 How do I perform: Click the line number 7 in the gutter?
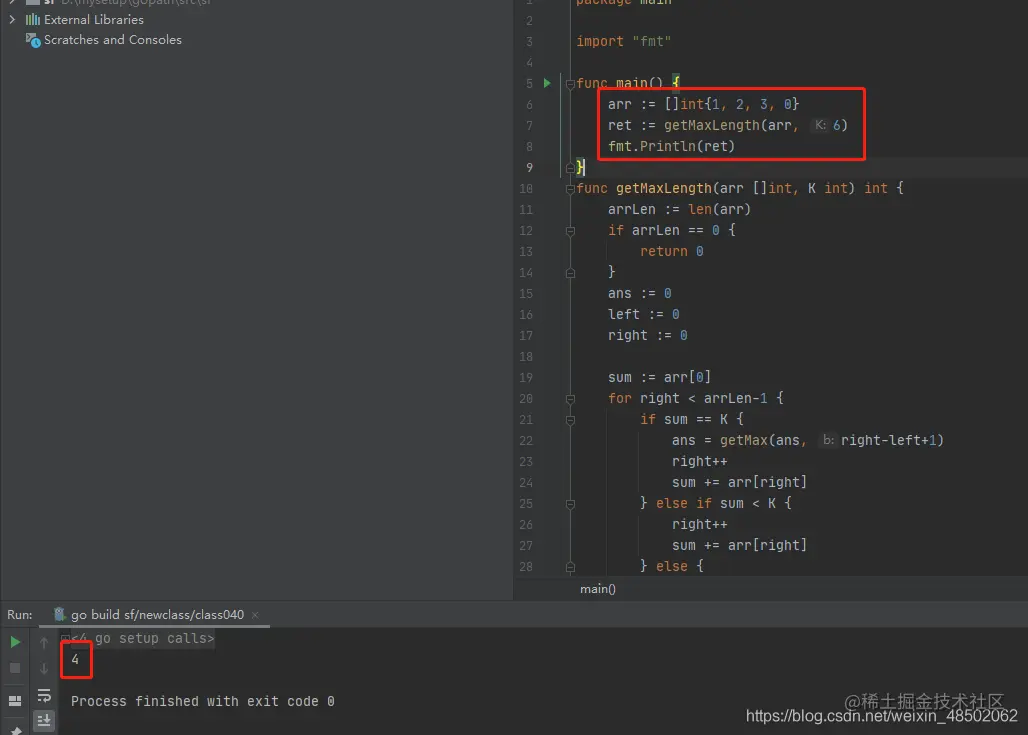coord(529,125)
